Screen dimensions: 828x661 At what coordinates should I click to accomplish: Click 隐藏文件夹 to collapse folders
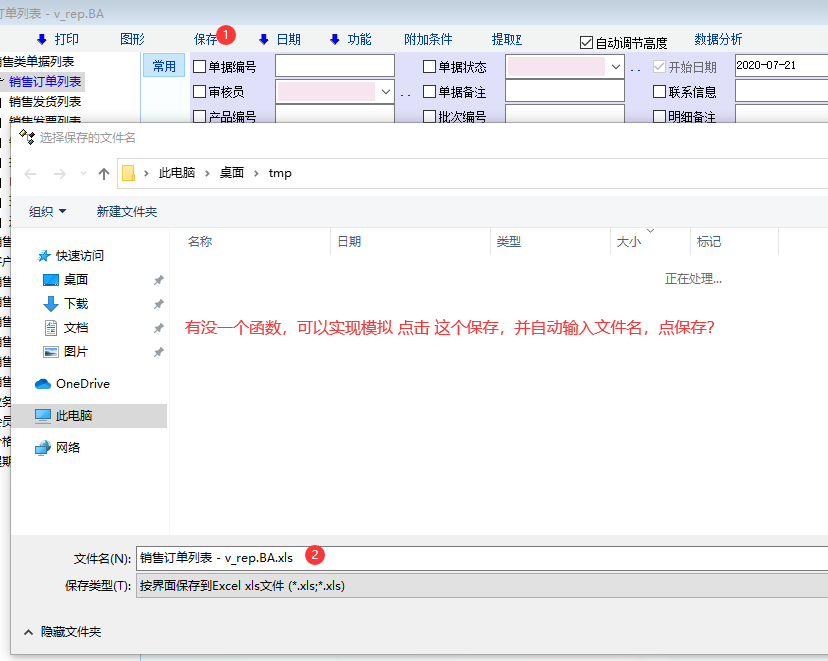point(62,632)
